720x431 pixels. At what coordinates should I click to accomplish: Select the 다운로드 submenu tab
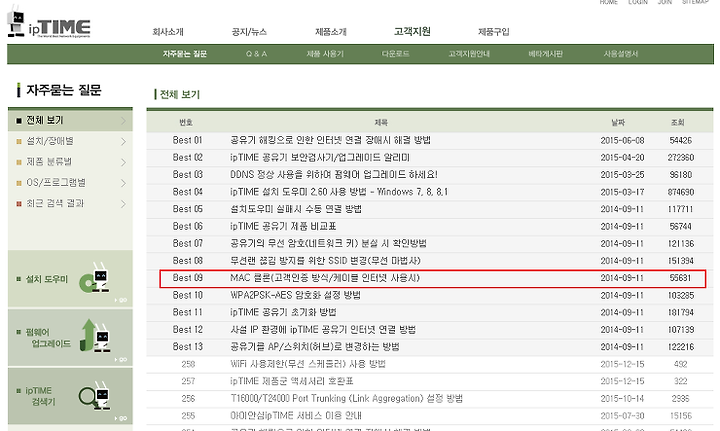pyautogui.click(x=395, y=54)
